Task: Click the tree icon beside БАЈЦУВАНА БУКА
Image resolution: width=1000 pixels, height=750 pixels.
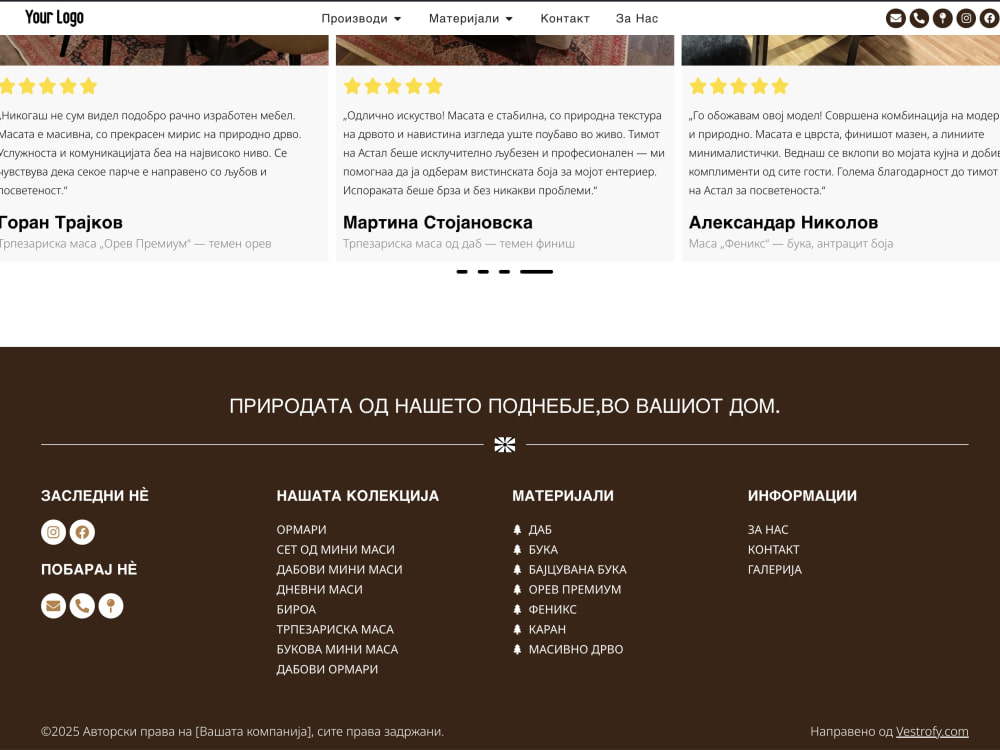Action: tap(517, 569)
